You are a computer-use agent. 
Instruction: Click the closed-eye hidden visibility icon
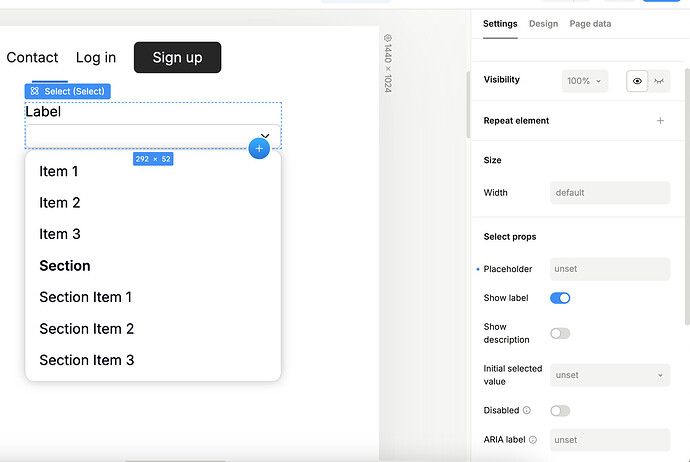point(659,81)
